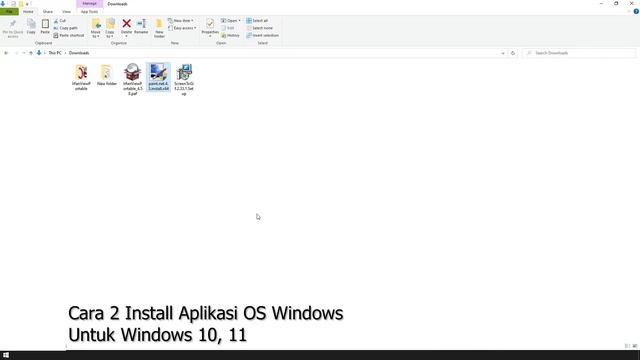
Task: Click Paste shortcut in ribbon
Action: tap(69, 36)
